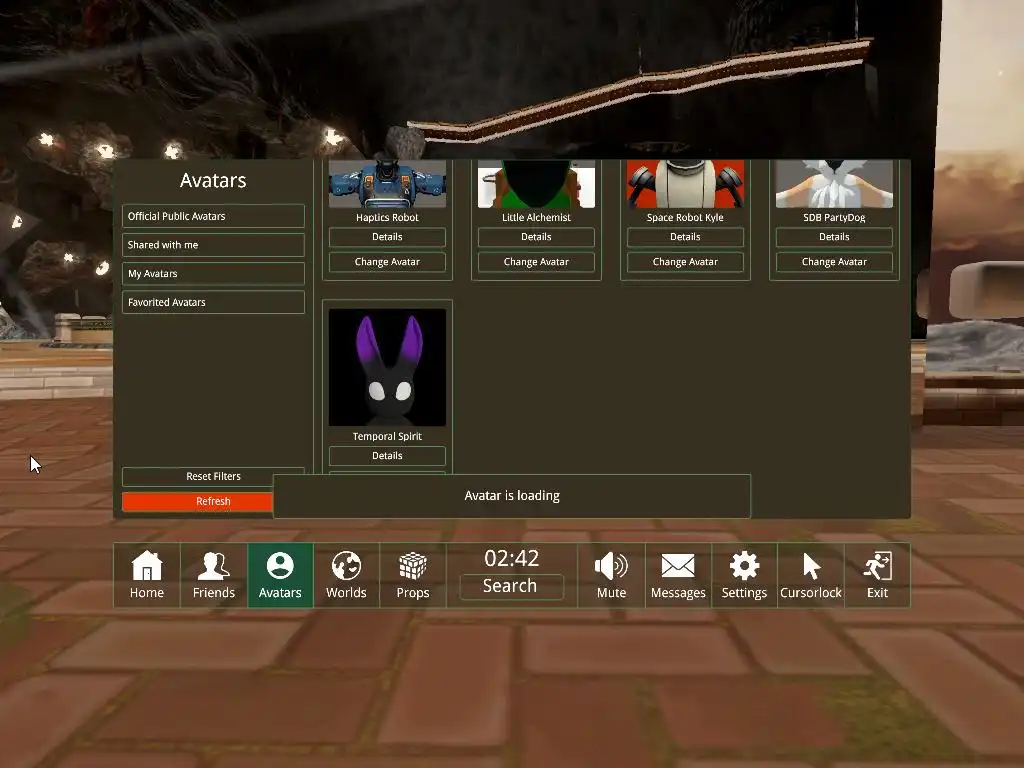Click the 'Avatars' panel heading

[x=213, y=180]
